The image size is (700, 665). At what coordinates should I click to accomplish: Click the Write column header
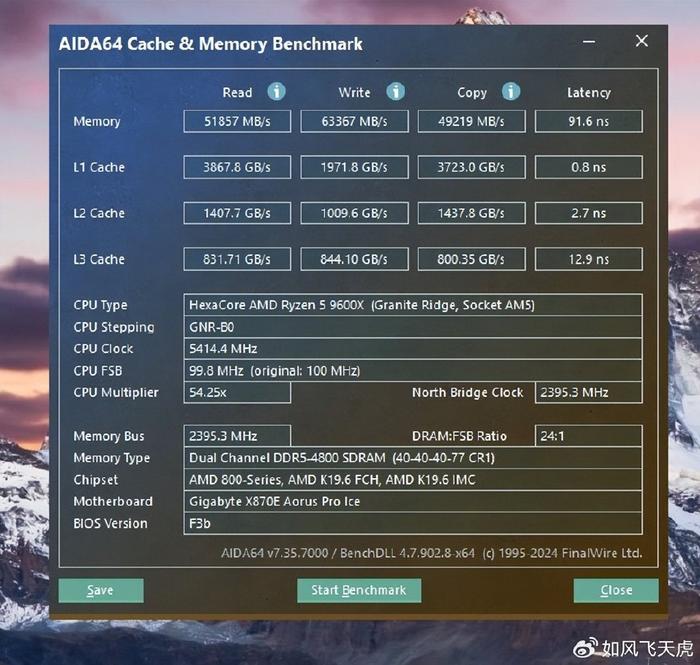[354, 92]
